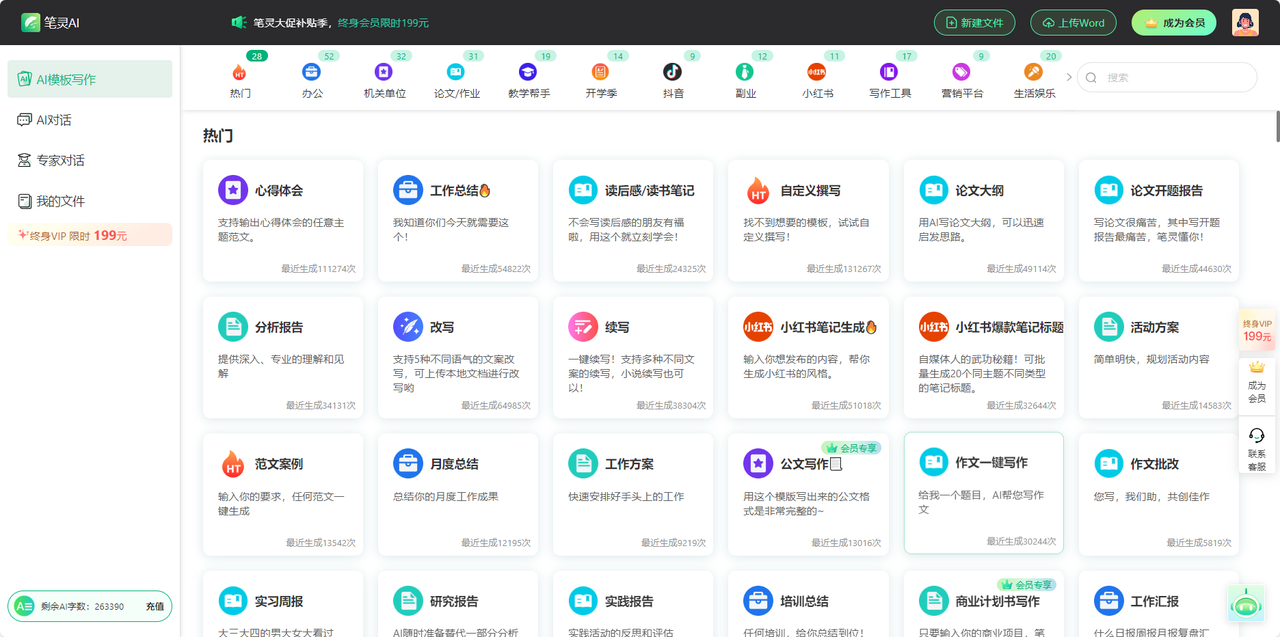Open the 抖音 Douyin category icon
Image resolution: width=1280 pixels, height=637 pixels.
coord(672,72)
